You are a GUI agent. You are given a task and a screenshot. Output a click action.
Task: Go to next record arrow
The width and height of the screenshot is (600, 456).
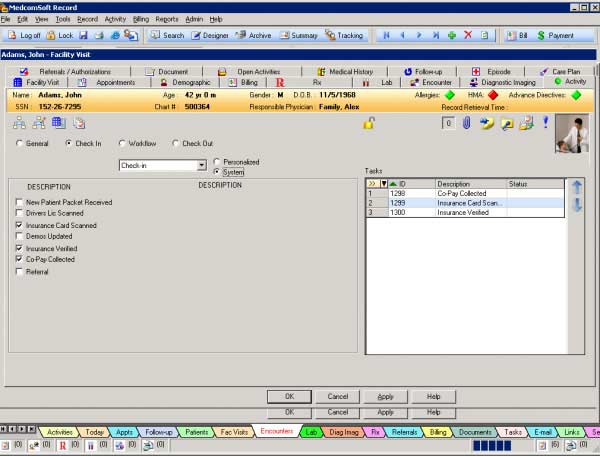[x=419, y=36]
